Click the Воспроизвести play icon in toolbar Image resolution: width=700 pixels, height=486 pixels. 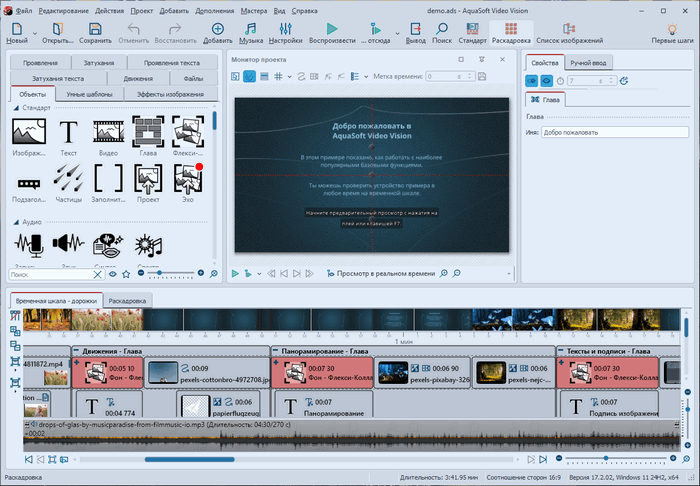[x=333, y=31]
